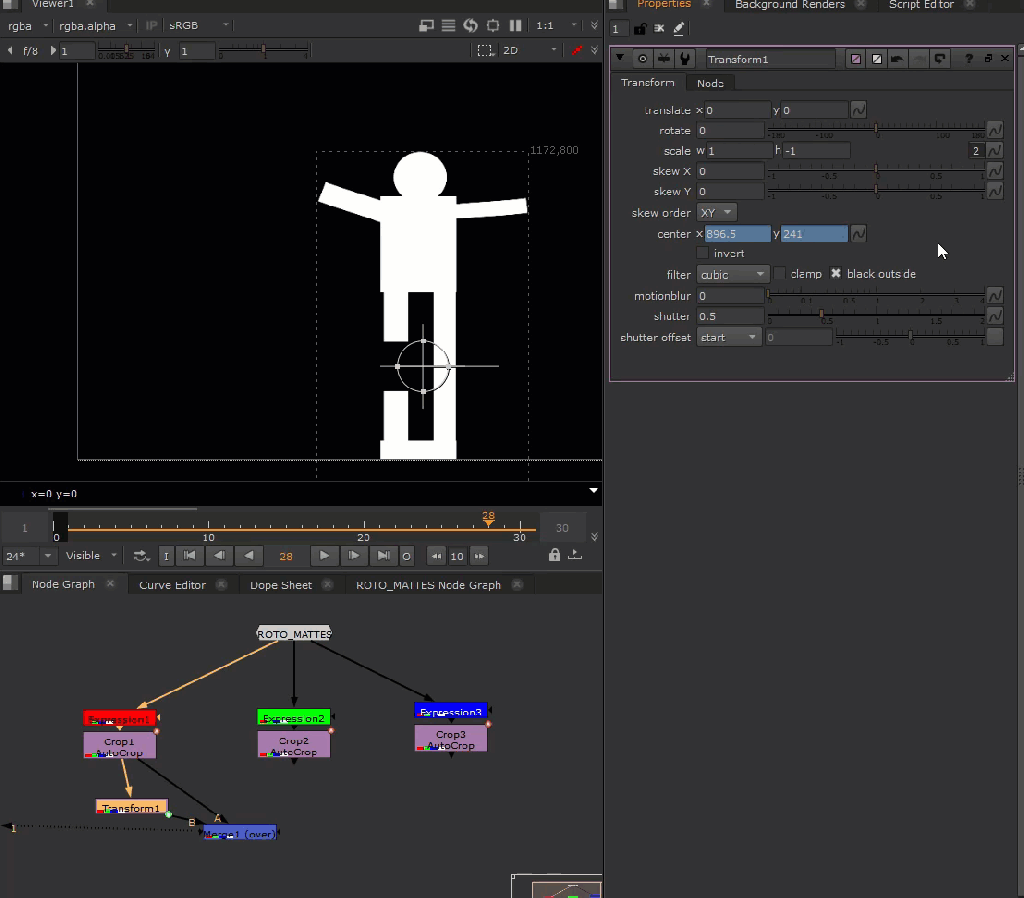Open the skew order XY dropdown

(x=716, y=213)
